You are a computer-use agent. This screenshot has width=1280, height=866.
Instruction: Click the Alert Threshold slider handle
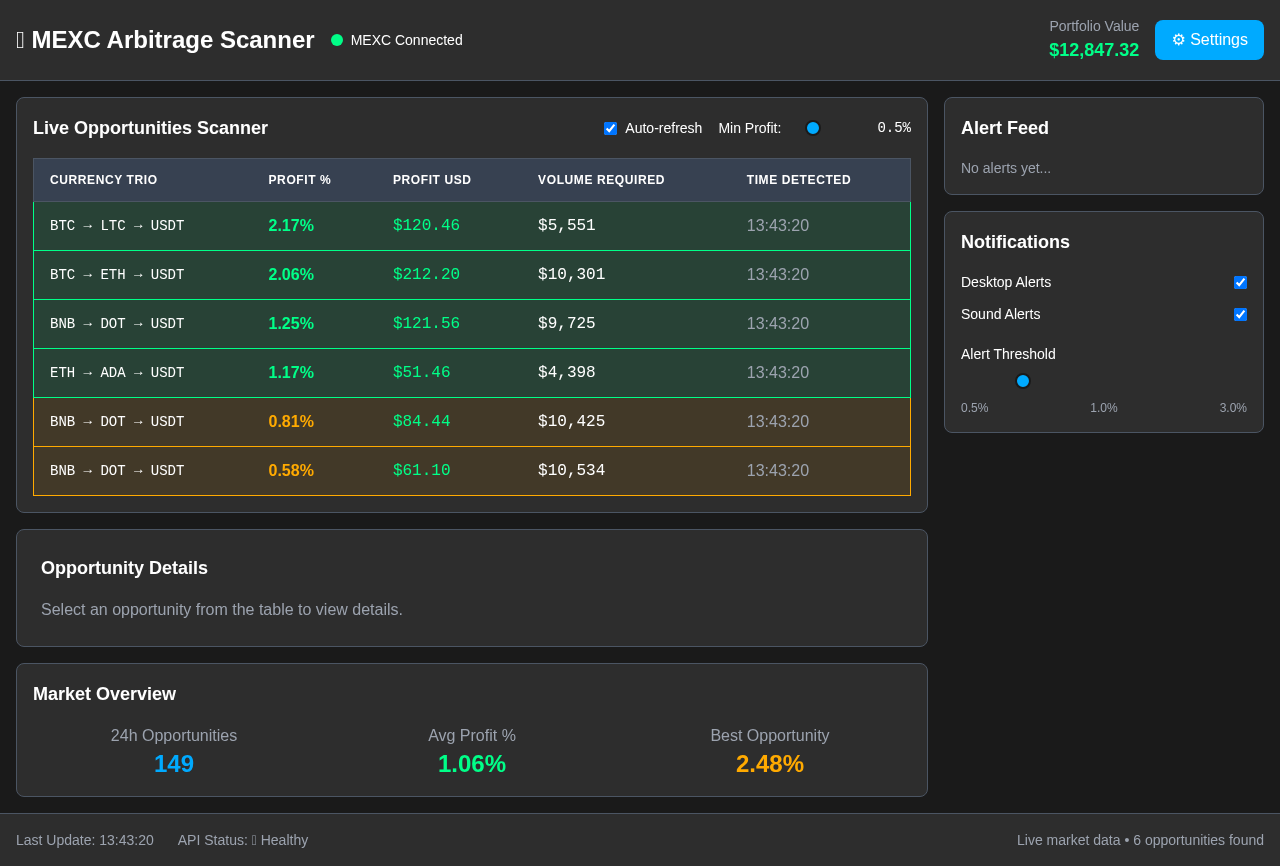[x=1022, y=381]
